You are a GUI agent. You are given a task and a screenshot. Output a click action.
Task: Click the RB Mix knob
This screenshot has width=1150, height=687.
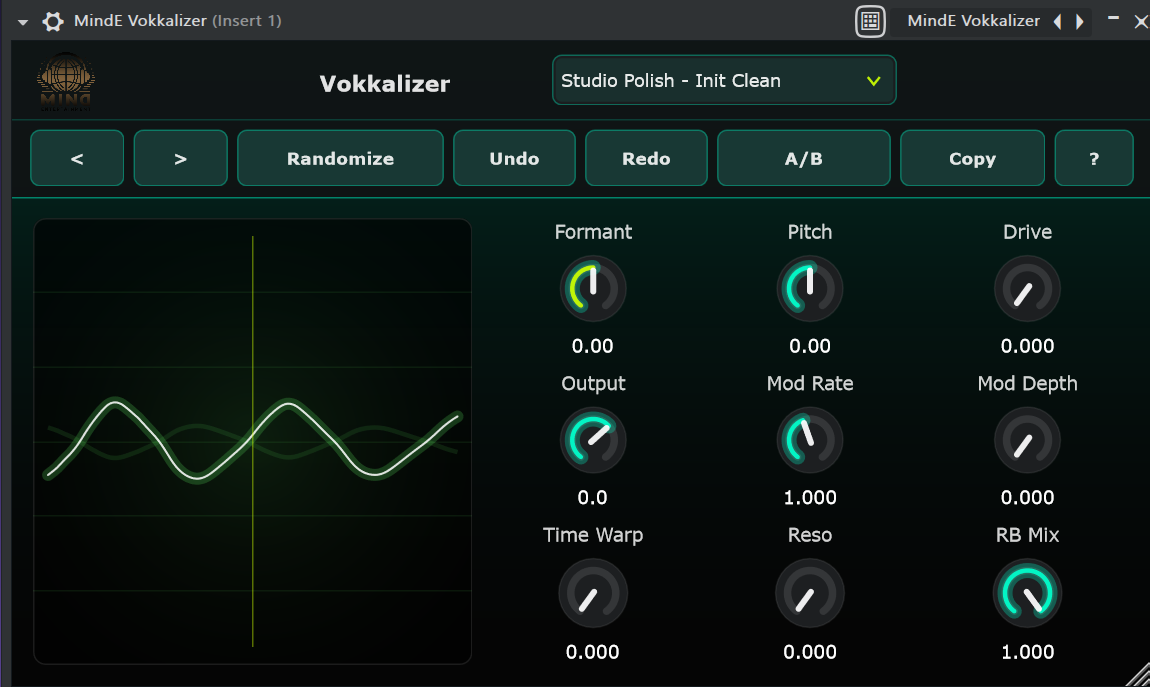[x=1028, y=593]
